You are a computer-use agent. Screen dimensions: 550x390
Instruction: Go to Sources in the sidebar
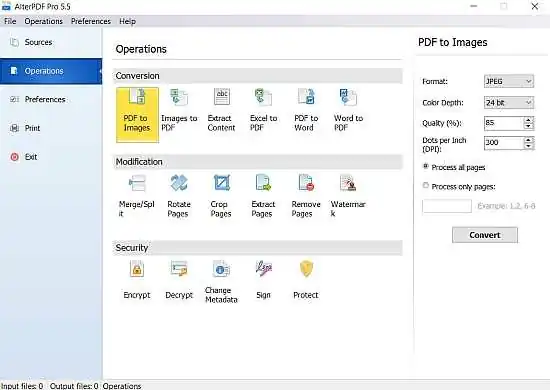[51, 42]
